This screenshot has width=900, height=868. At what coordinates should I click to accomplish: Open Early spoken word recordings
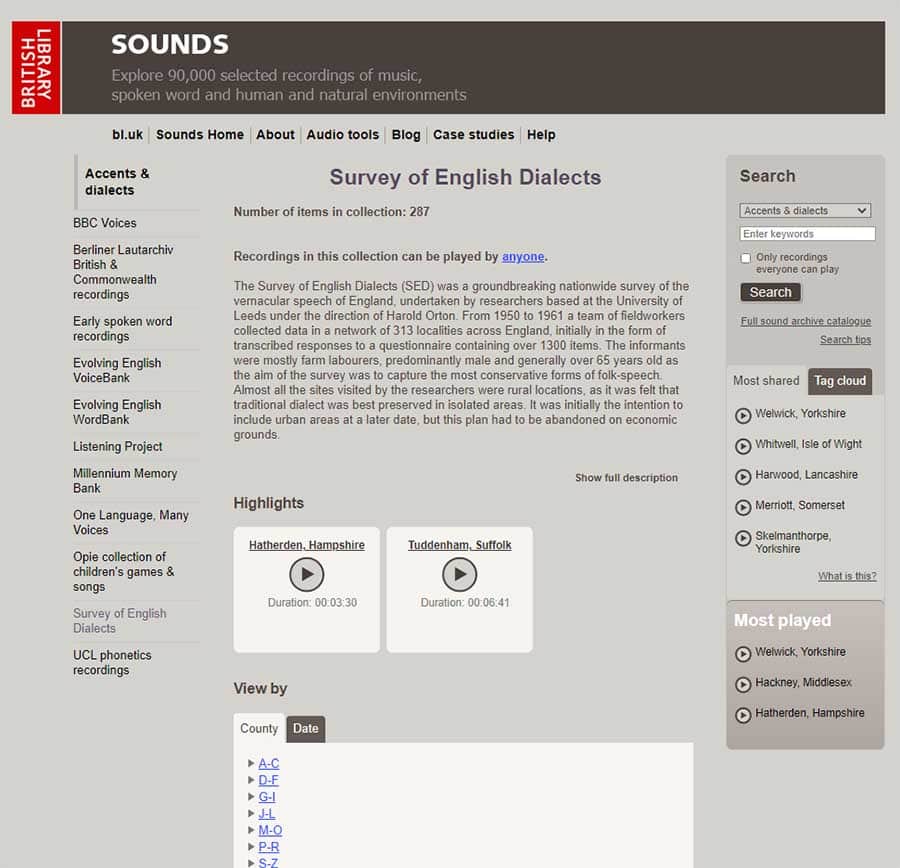(x=122, y=329)
